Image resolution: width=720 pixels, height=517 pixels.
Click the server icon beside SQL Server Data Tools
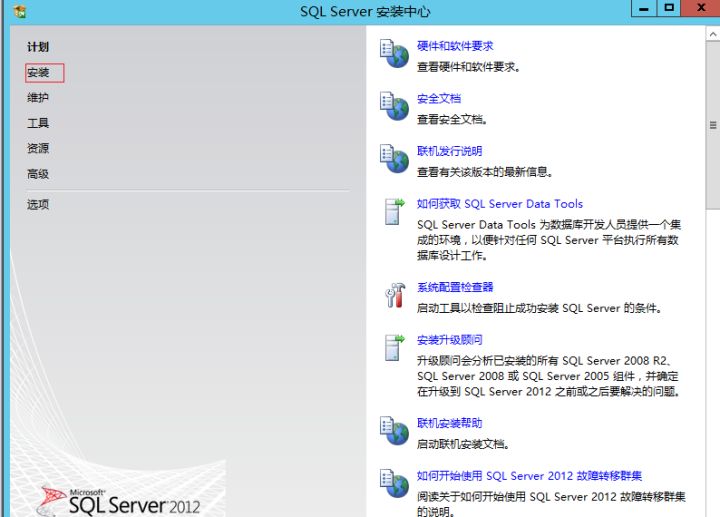394,211
